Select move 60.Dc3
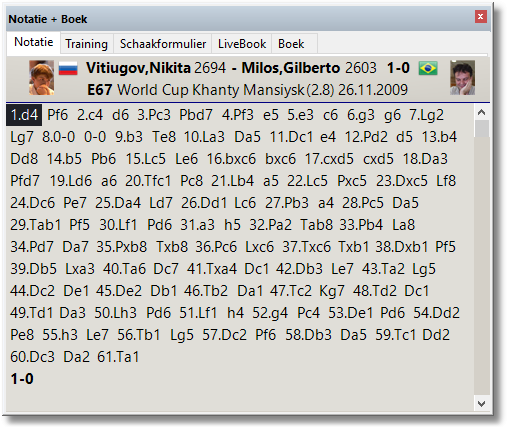This screenshot has height=430, width=508. (x=32, y=357)
